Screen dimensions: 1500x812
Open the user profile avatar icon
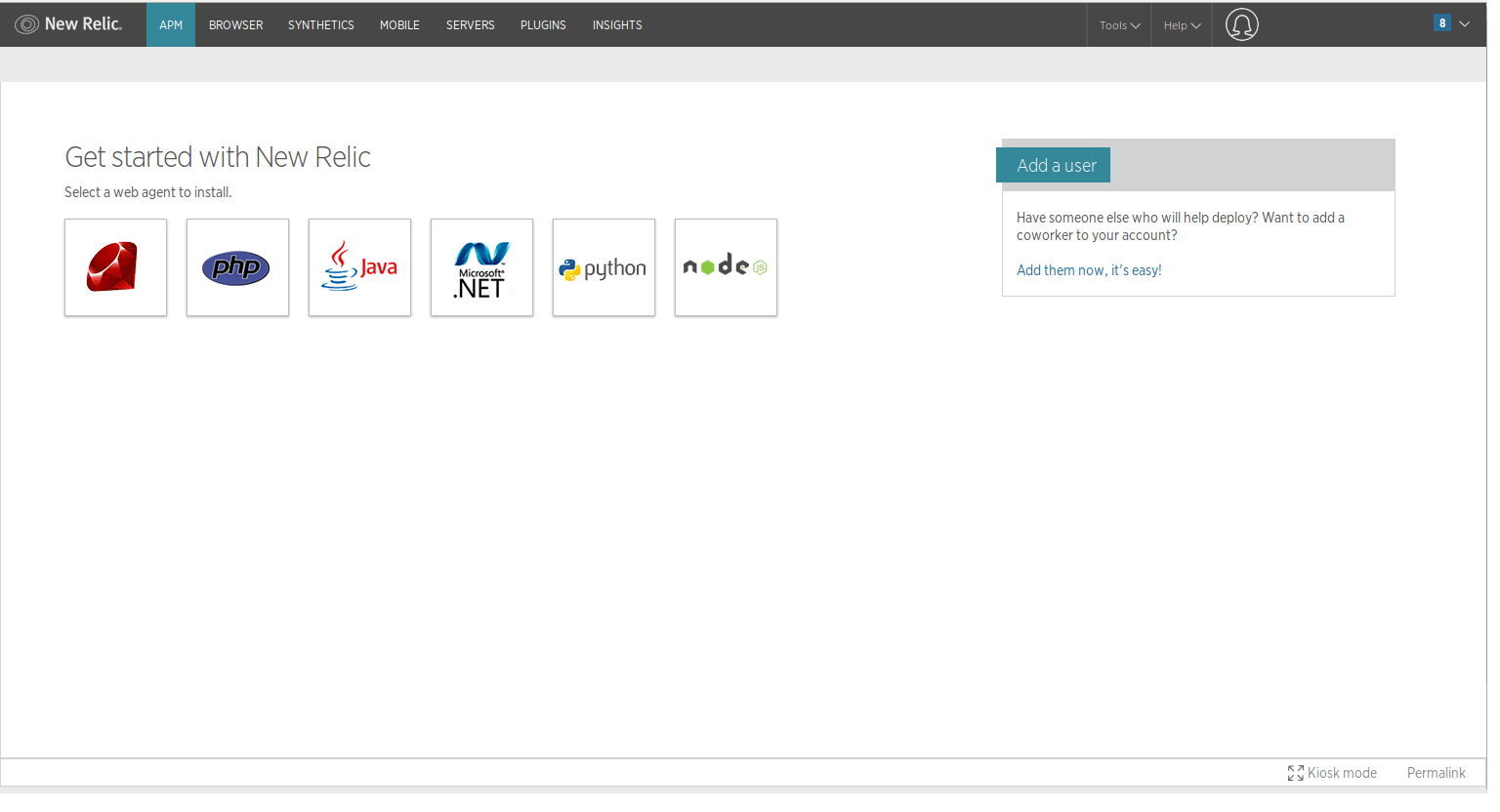tap(1242, 24)
